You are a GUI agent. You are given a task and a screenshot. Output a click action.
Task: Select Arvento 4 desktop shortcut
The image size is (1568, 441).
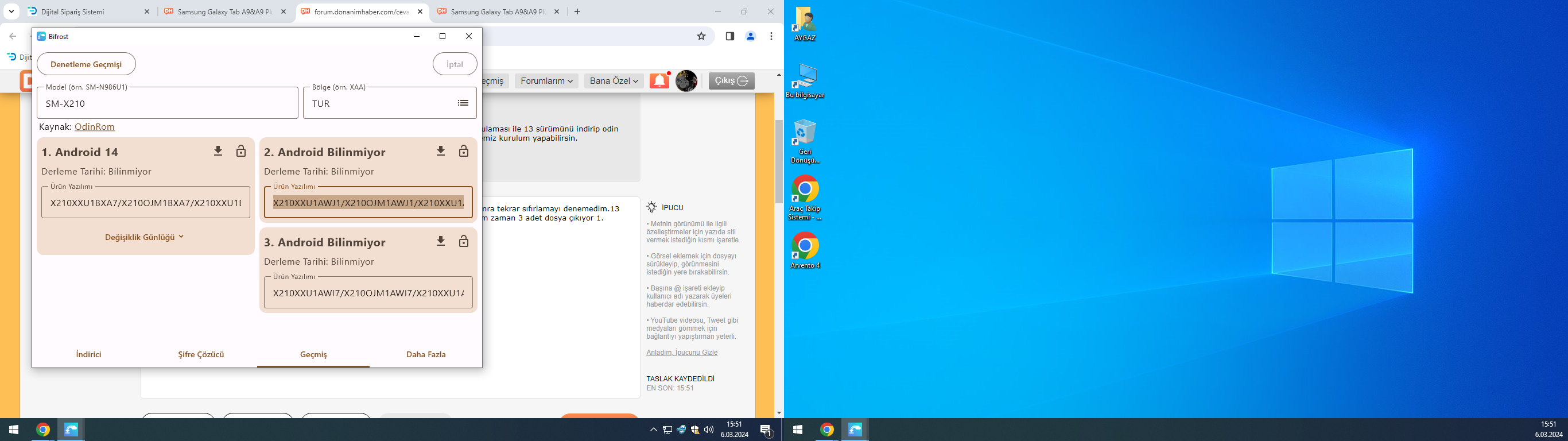[x=805, y=250]
